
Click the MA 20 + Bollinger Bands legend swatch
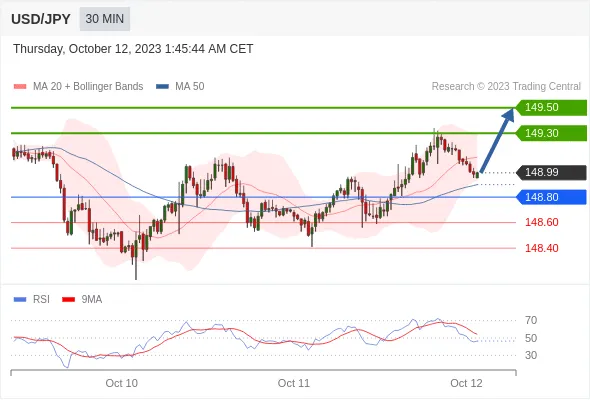[20, 87]
